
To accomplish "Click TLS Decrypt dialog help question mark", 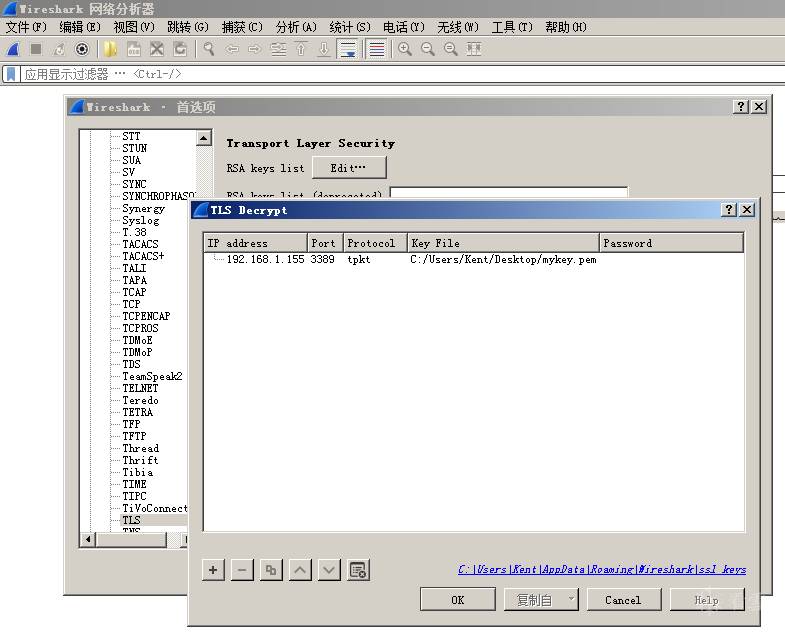I will click(729, 209).
